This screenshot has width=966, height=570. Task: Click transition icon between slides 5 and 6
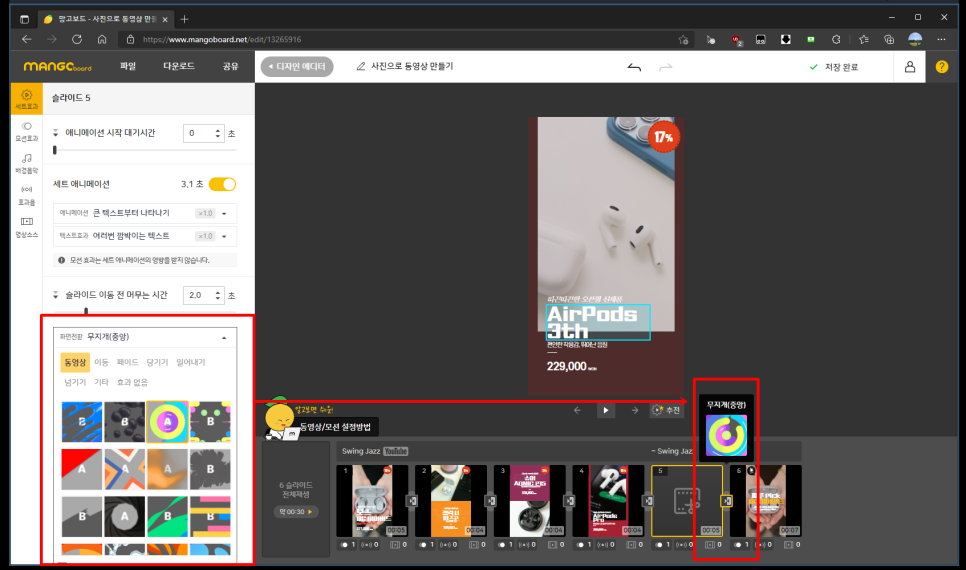click(726, 500)
